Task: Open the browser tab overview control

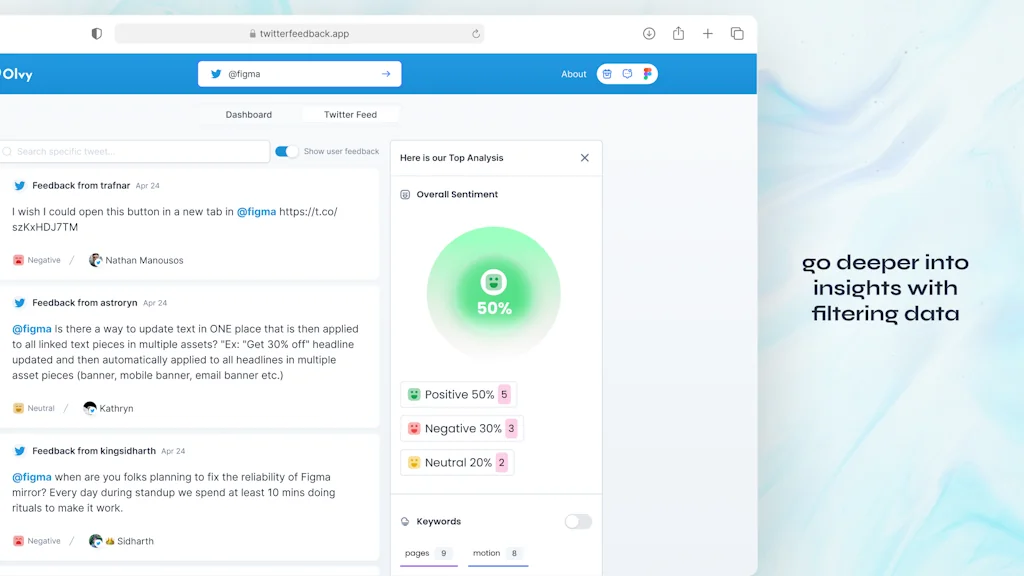Action: [737, 33]
